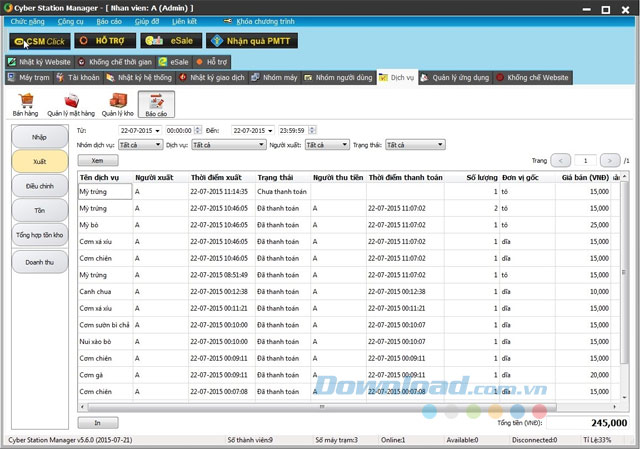Click the page number input field
The height and width of the screenshot is (449, 640).
coord(586,160)
